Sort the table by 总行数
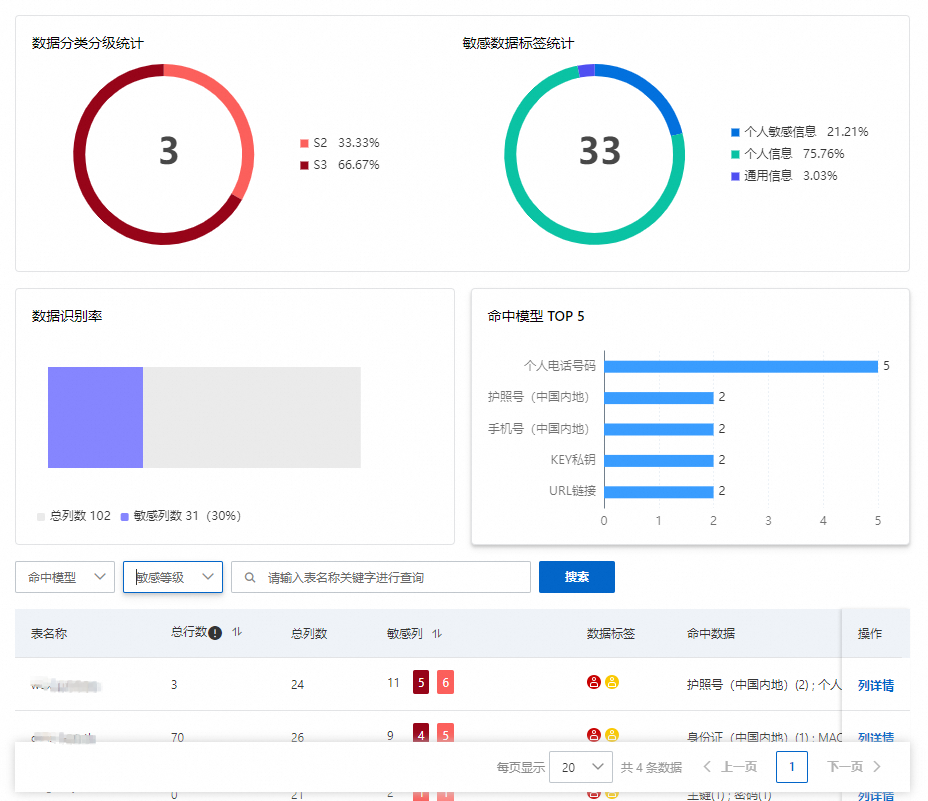 [237, 632]
